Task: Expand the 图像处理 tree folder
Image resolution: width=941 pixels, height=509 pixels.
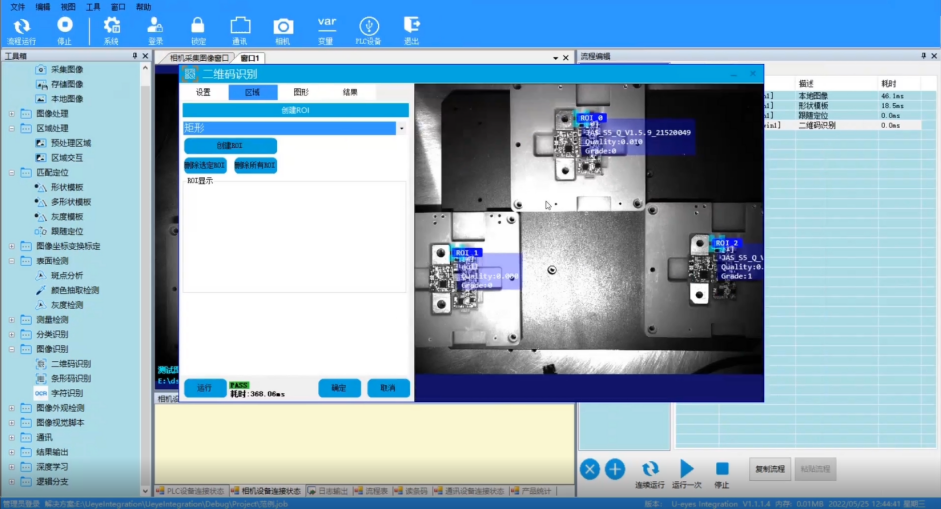Action: coord(12,114)
